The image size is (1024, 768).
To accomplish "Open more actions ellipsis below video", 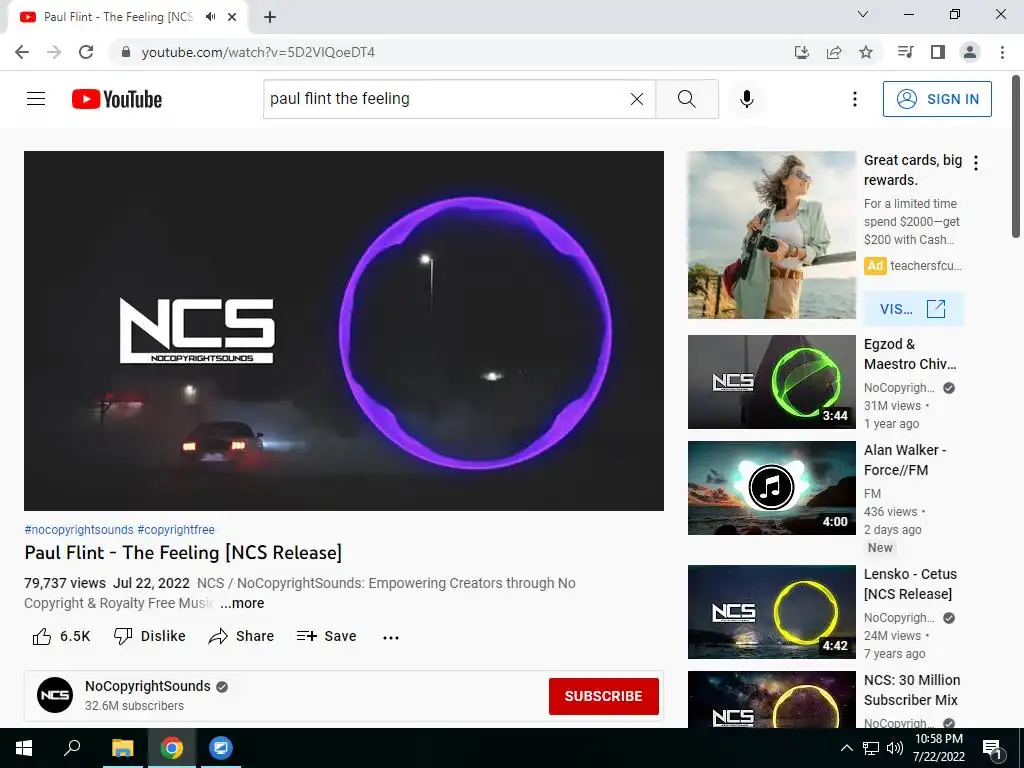I will (x=391, y=637).
